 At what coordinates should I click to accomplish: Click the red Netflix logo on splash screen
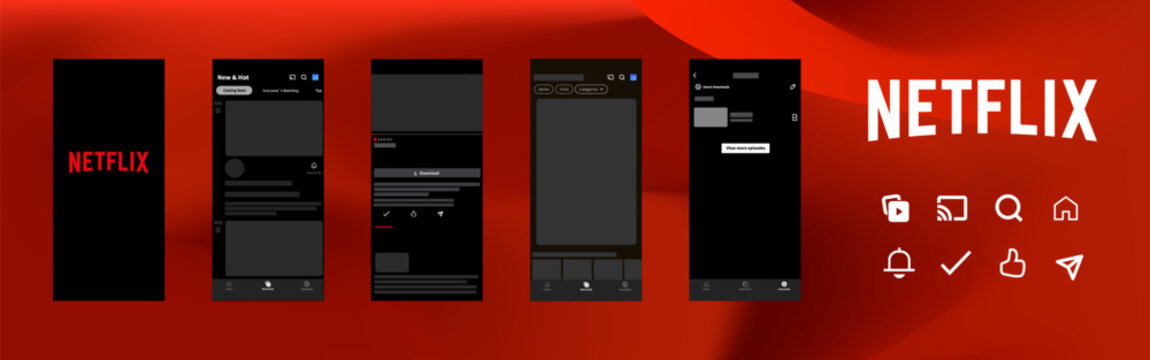tap(109, 162)
